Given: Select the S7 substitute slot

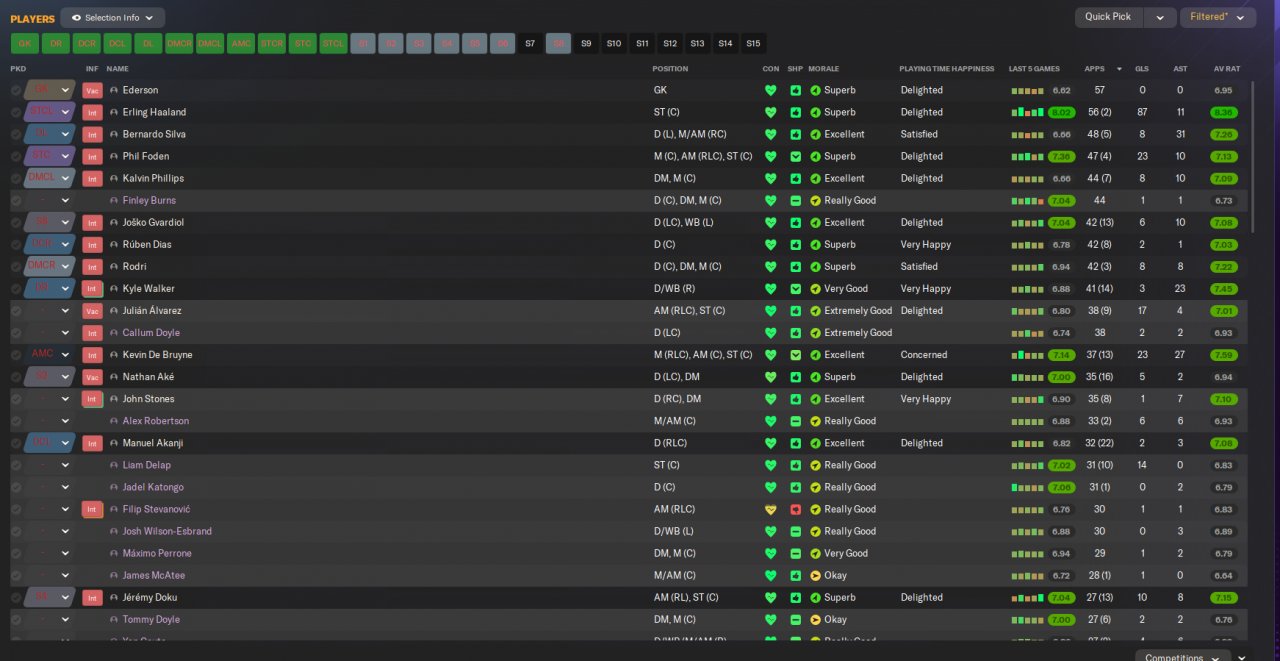Looking at the screenshot, I should click(x=530, y=43).
